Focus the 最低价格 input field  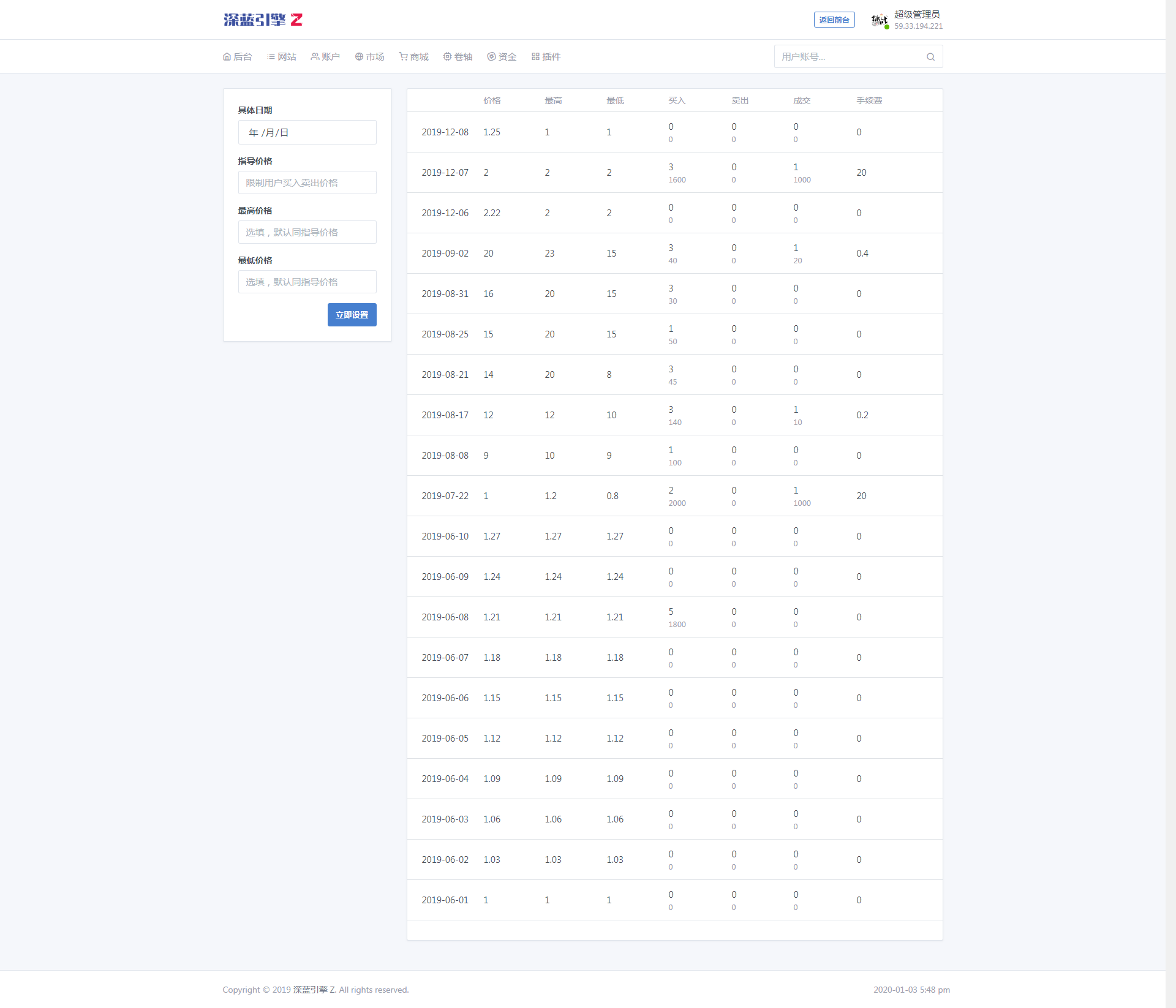tap(307, 282)
